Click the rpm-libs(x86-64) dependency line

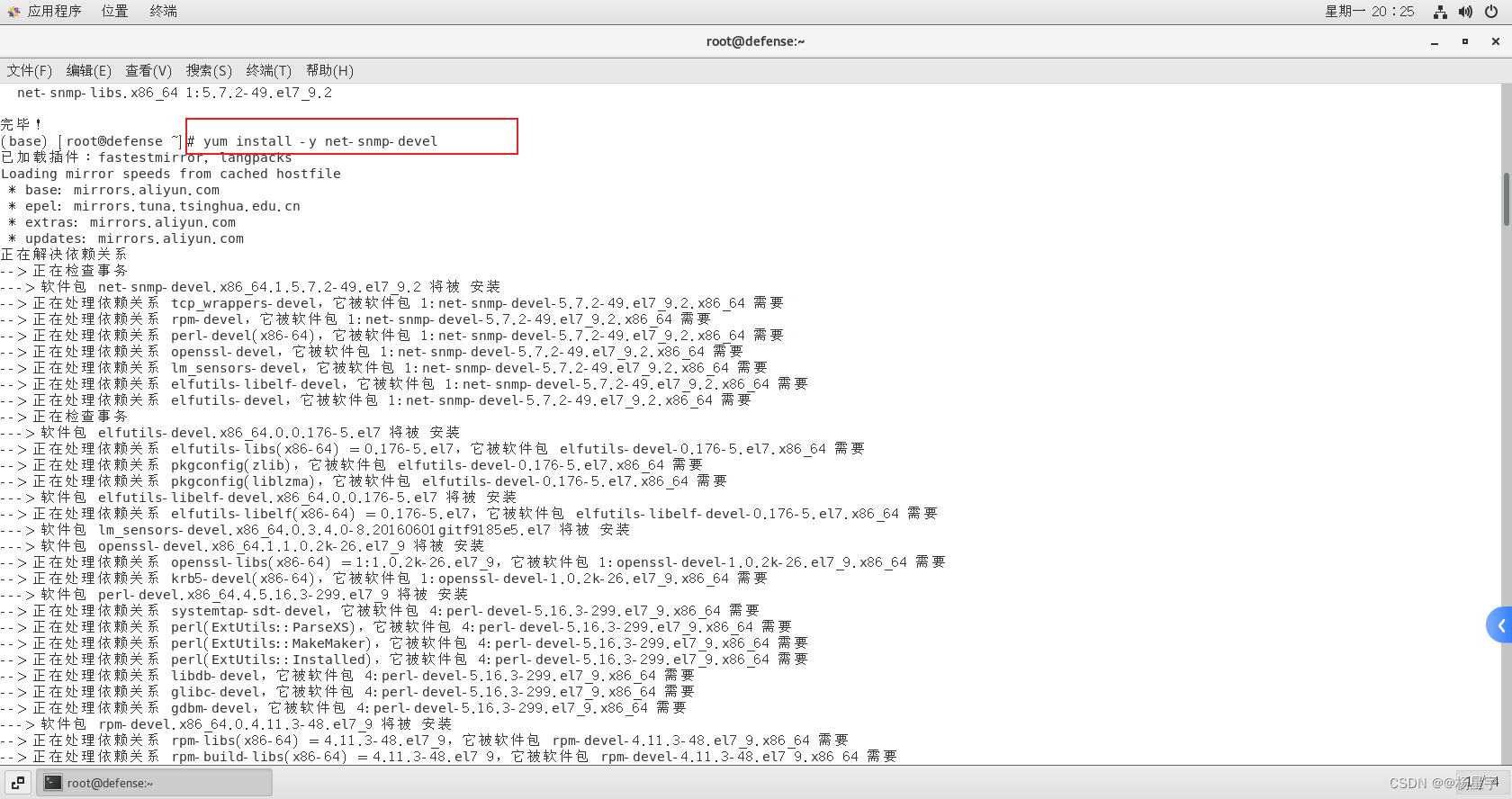(425, 741)
